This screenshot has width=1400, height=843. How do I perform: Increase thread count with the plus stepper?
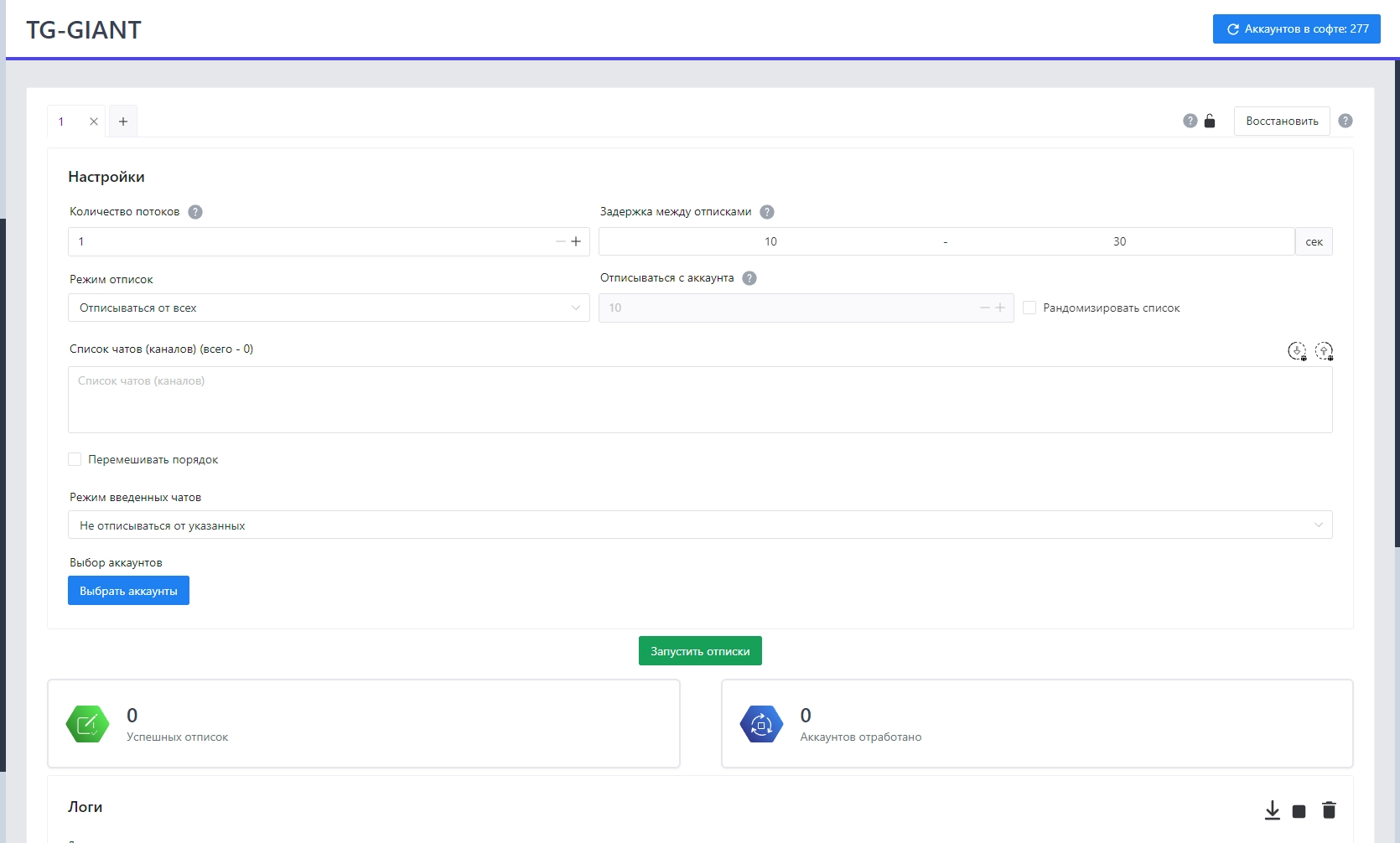[576, 241]
